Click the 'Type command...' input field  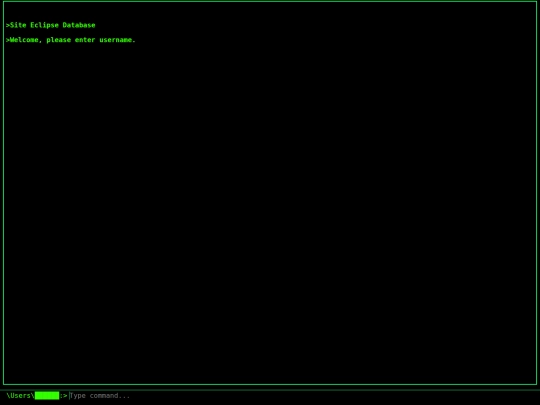tap(303, 396)
